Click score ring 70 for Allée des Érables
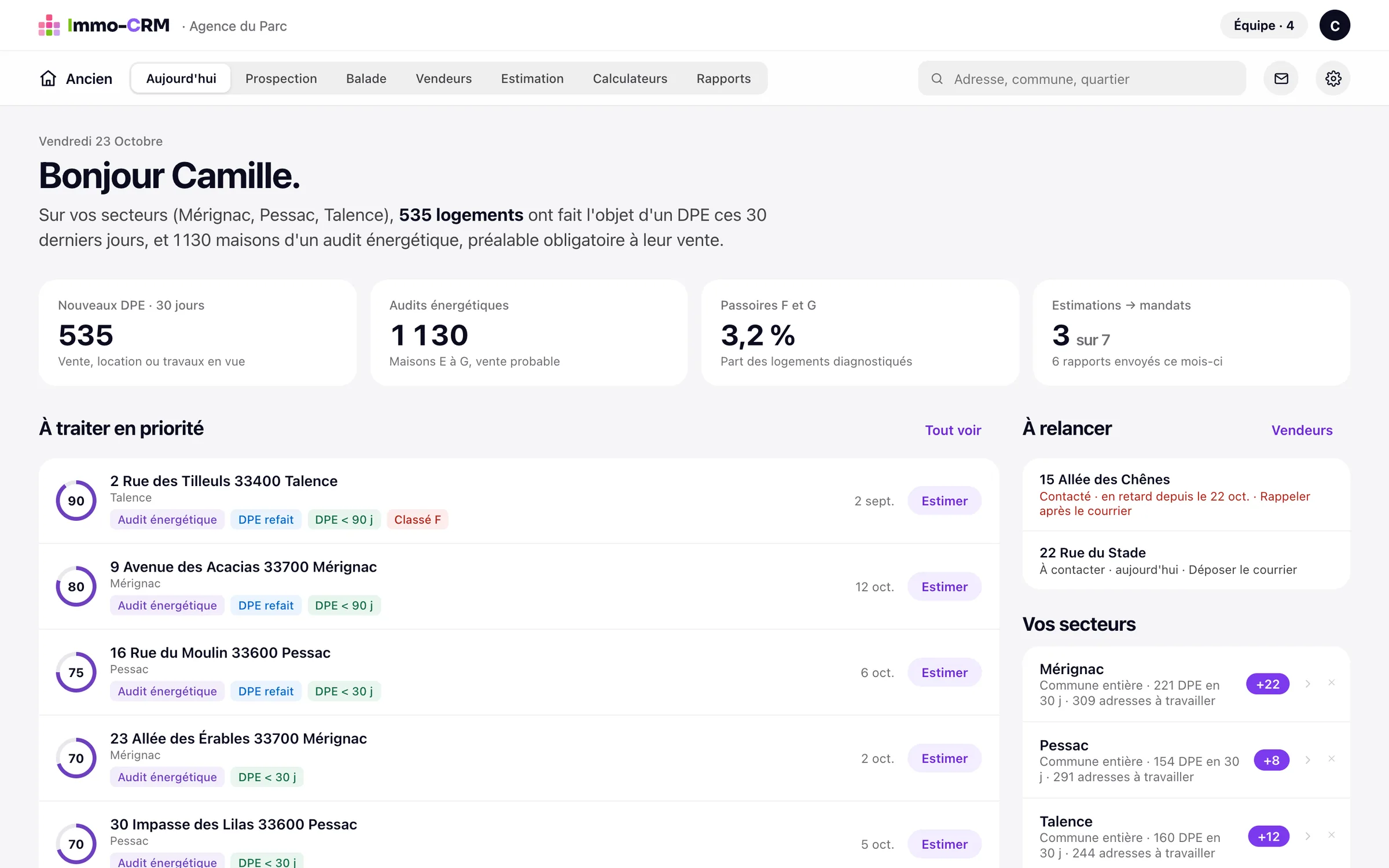The image size is (1389, 868). (x=76, y=758)
